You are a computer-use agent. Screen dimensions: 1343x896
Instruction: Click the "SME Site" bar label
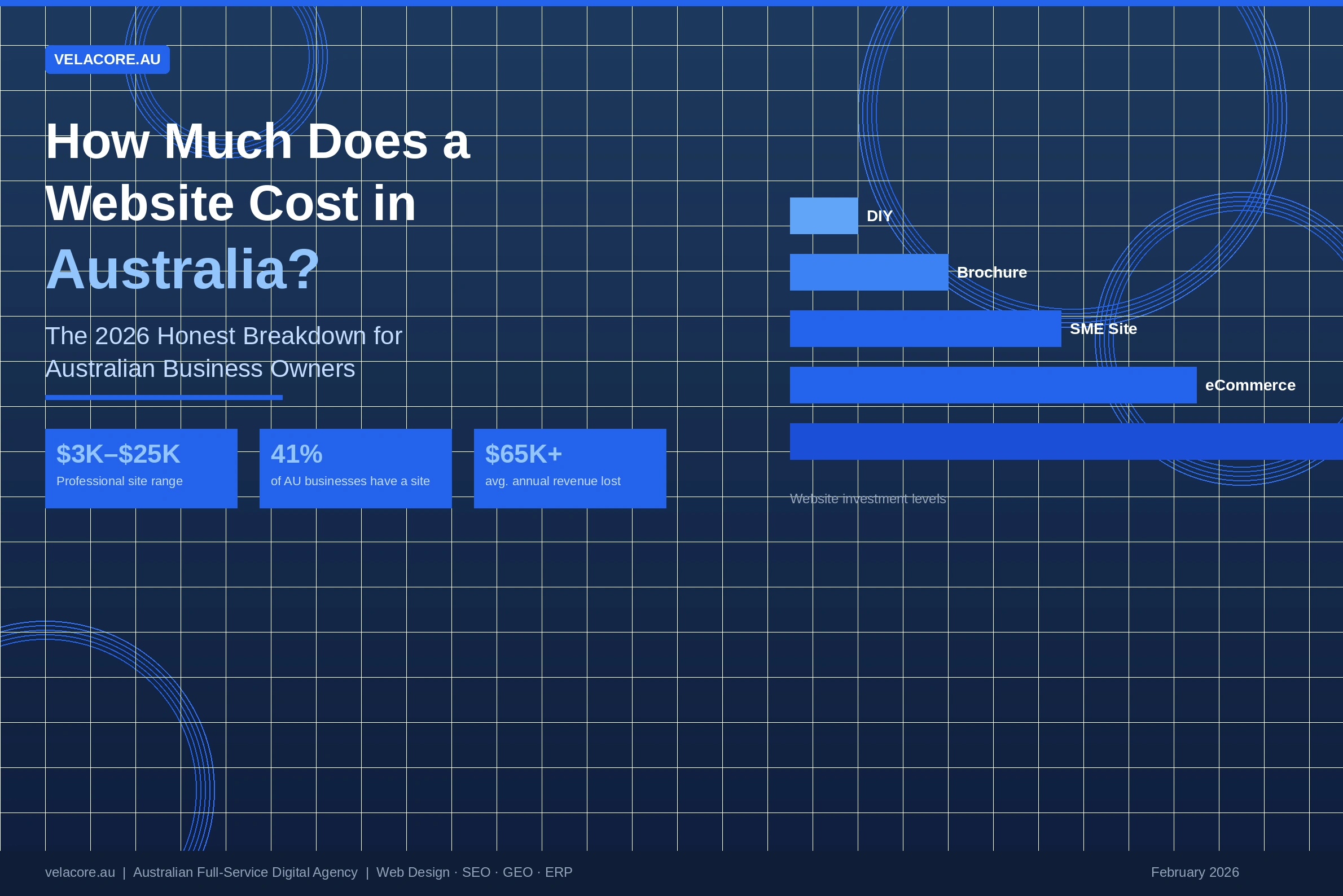coord(1103,328)
